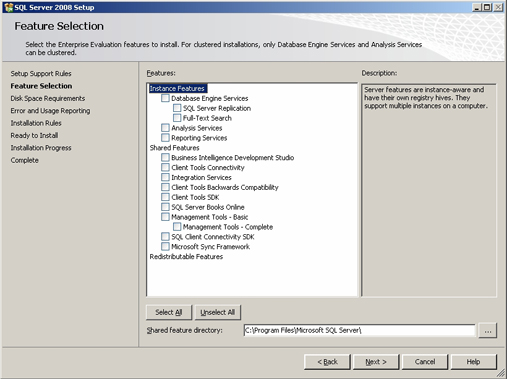Viewport: 507px width, 379px height.
Task: Click the description text about server features
Action: (426, 98)
